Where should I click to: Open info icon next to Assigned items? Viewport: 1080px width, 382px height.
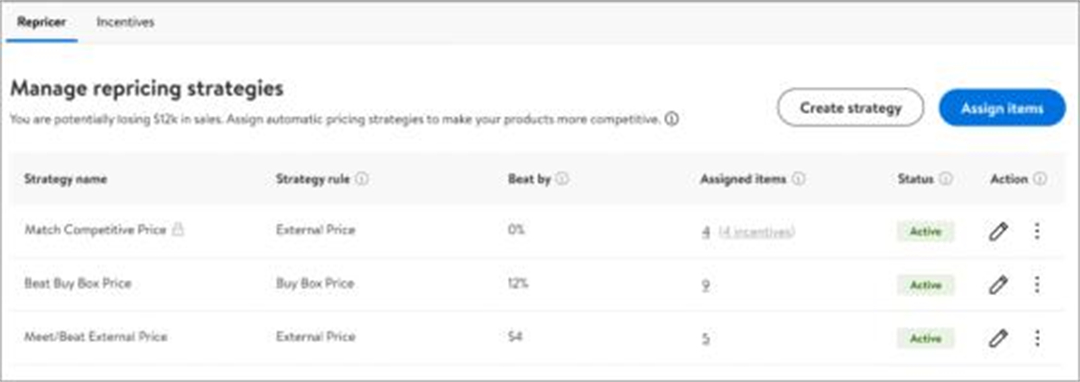click(798, 179)
